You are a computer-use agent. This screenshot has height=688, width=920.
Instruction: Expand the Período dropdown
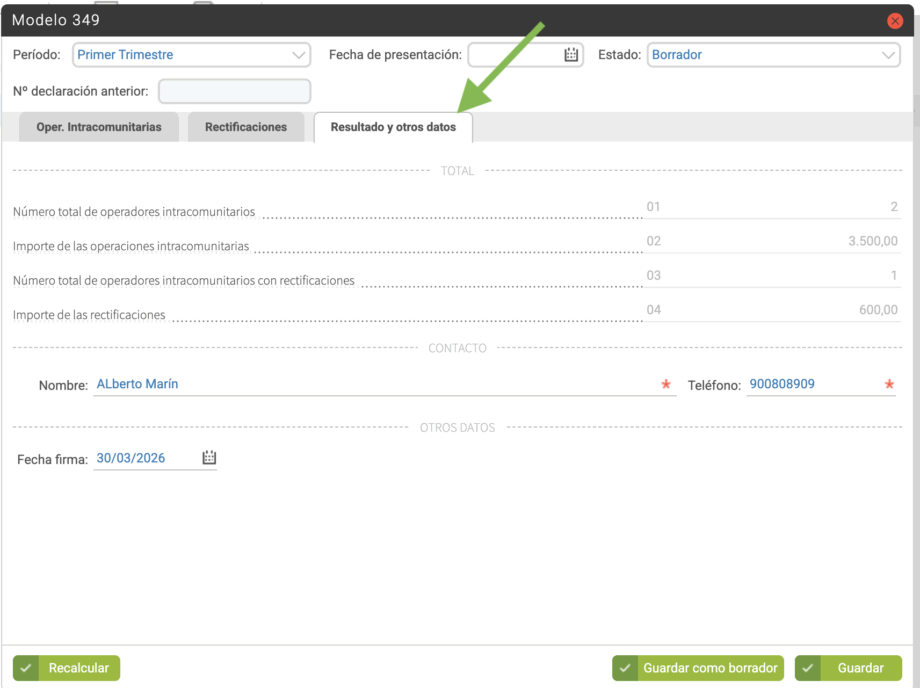[191, 55]
